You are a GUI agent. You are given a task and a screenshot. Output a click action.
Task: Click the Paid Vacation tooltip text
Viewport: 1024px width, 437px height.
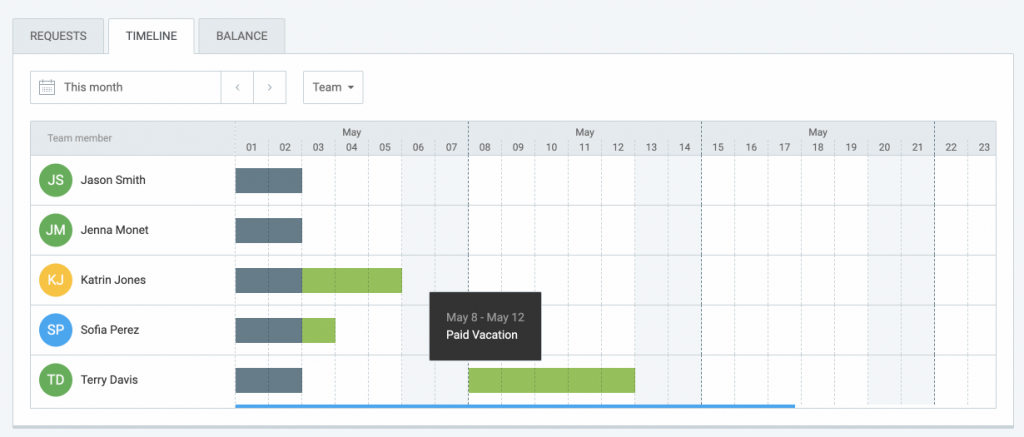click(x=482, y=335)
